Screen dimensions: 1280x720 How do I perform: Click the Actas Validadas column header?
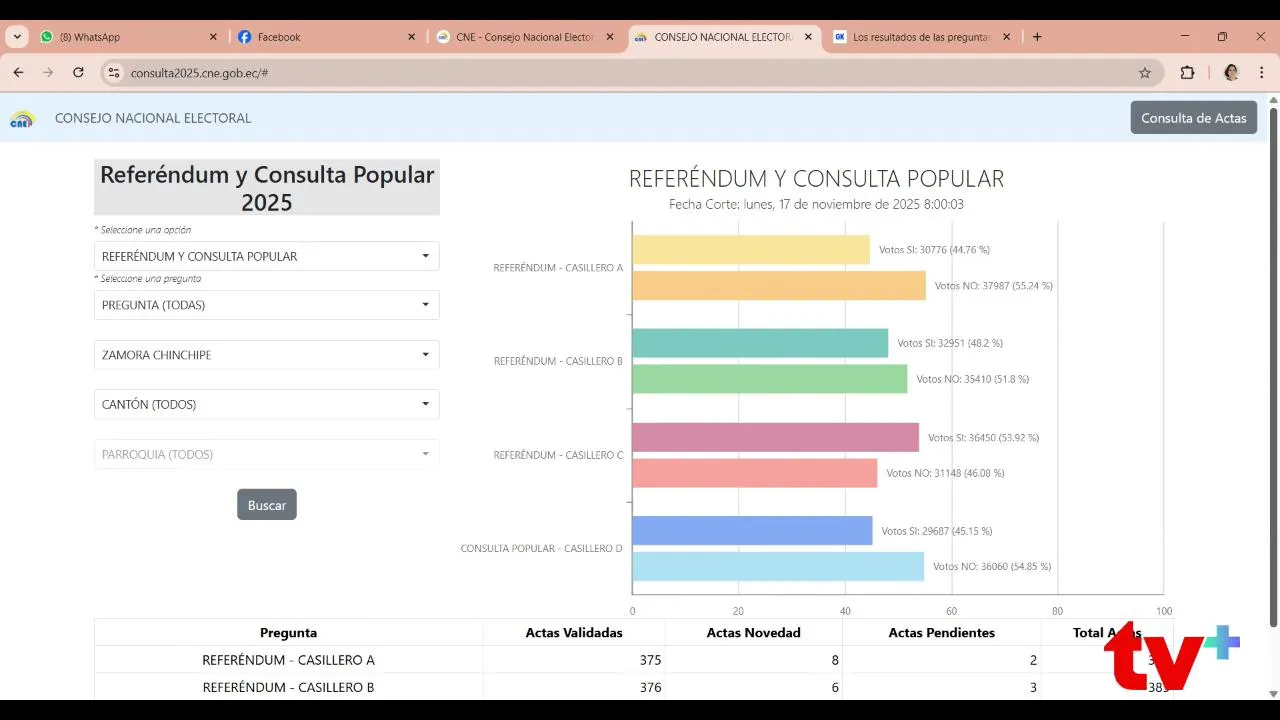(574, 632)
